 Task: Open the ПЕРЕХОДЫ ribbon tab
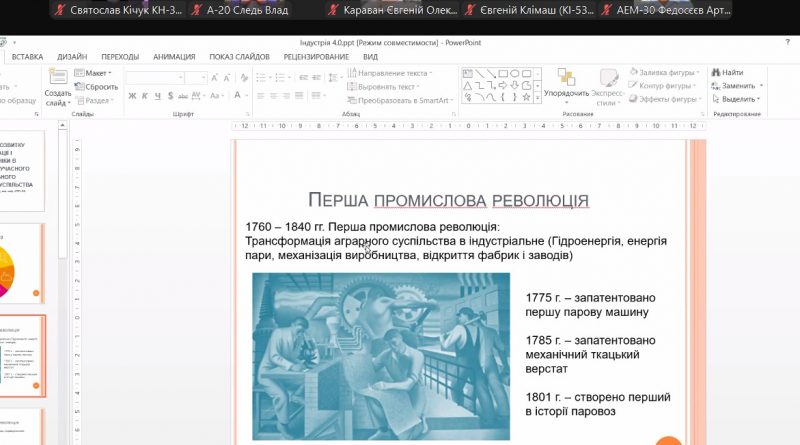[x=120, y=57]
